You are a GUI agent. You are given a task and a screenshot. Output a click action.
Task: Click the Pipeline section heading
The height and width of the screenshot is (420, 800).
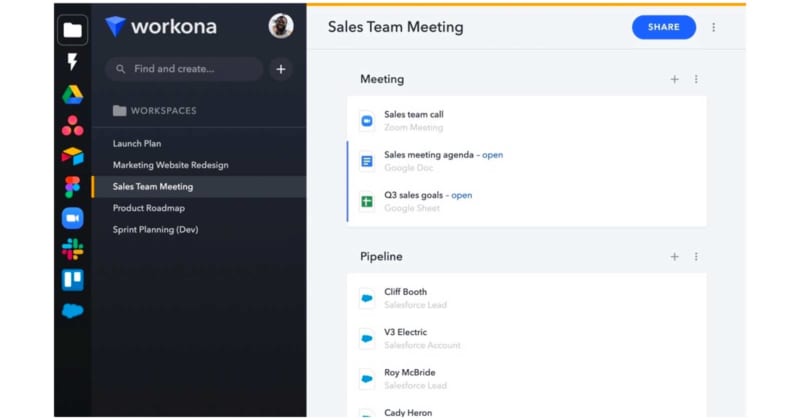381,257
